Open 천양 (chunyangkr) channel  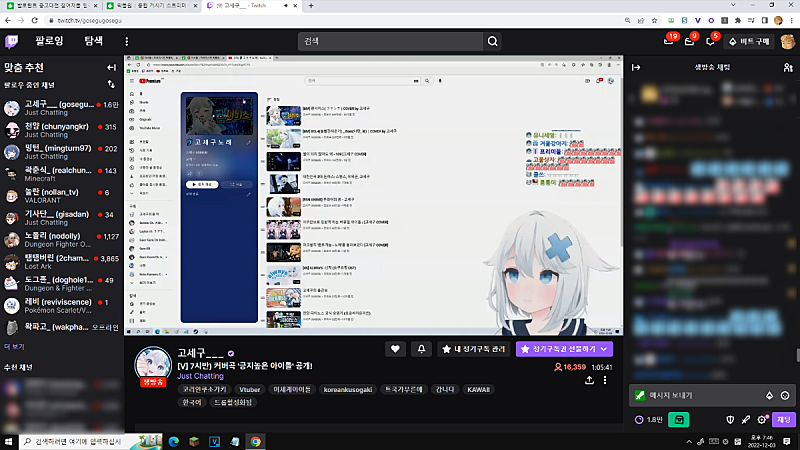pos(61,130)
